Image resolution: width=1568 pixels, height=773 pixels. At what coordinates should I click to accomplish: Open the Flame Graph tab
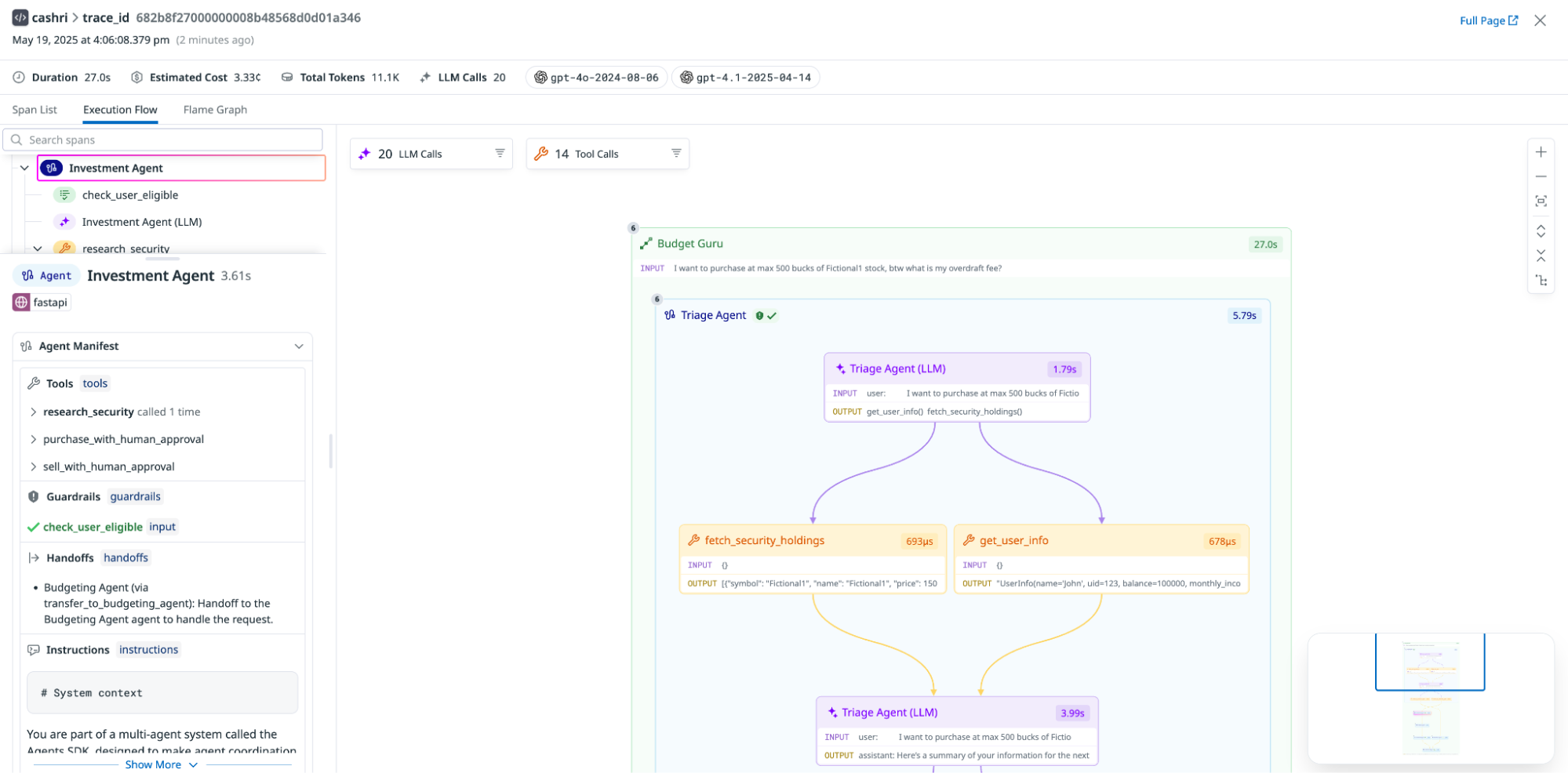tap(214, 109)
